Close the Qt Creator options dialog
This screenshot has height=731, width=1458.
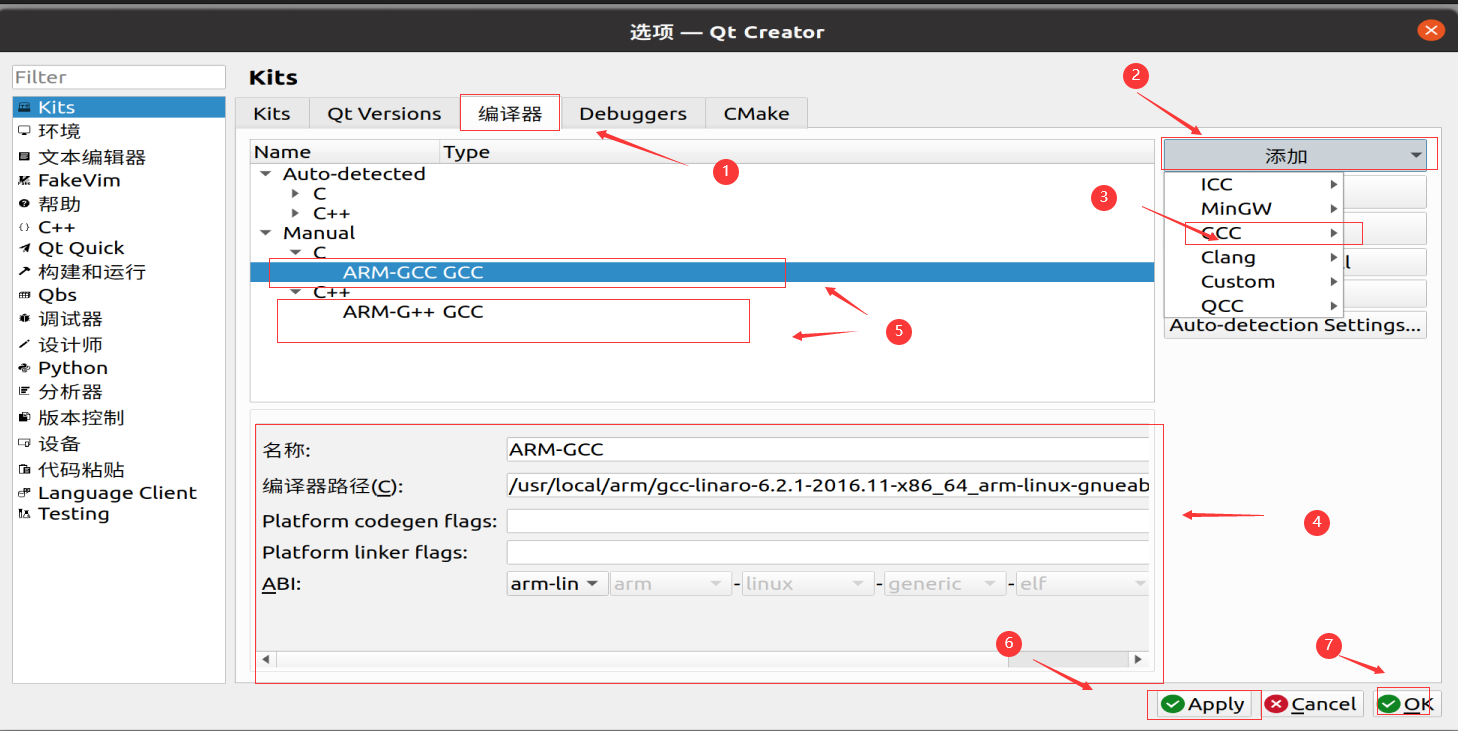pos(1431,30)
